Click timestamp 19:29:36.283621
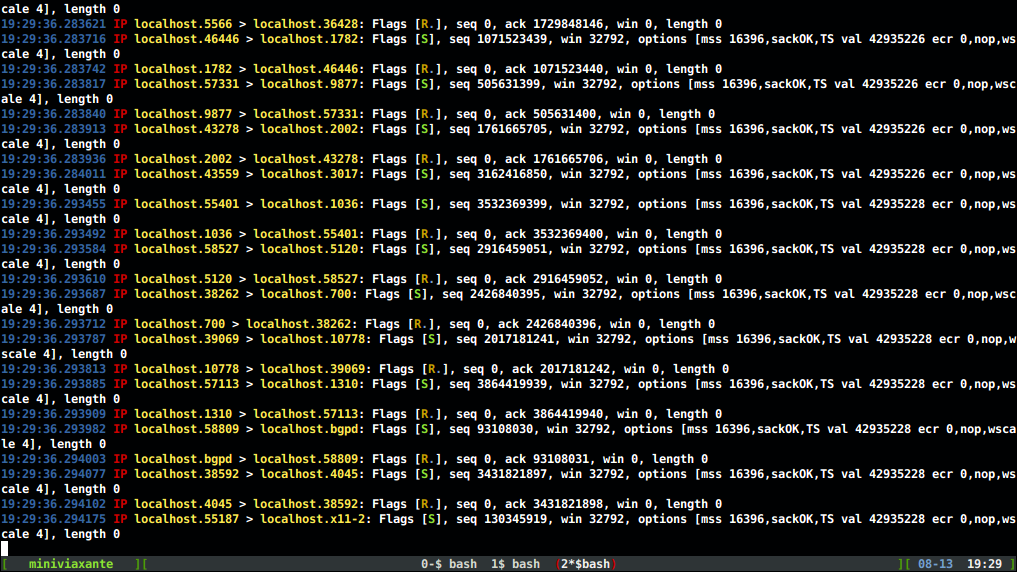The height and width of the screenshot is (572, 1017). pyautogui.click(x=53, y=24)
